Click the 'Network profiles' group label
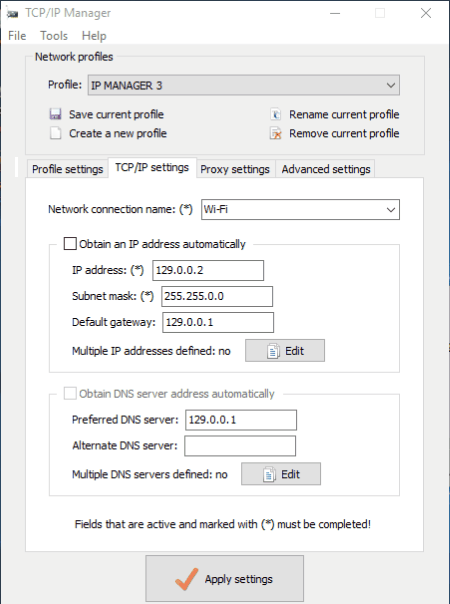 click(74, 57)
